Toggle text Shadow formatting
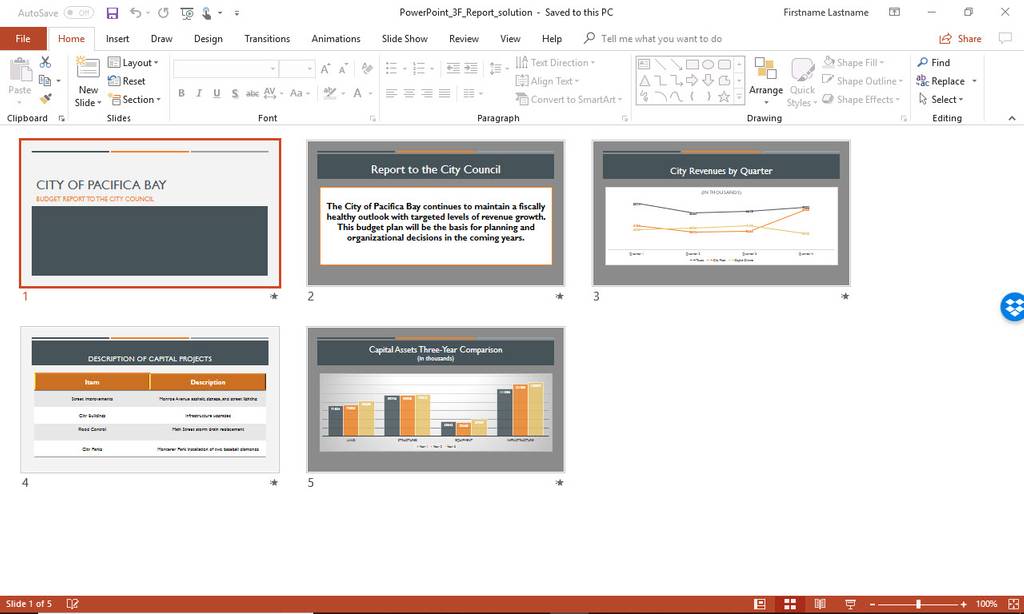This screenshot has width=1024, height=614. pos(234,93)
